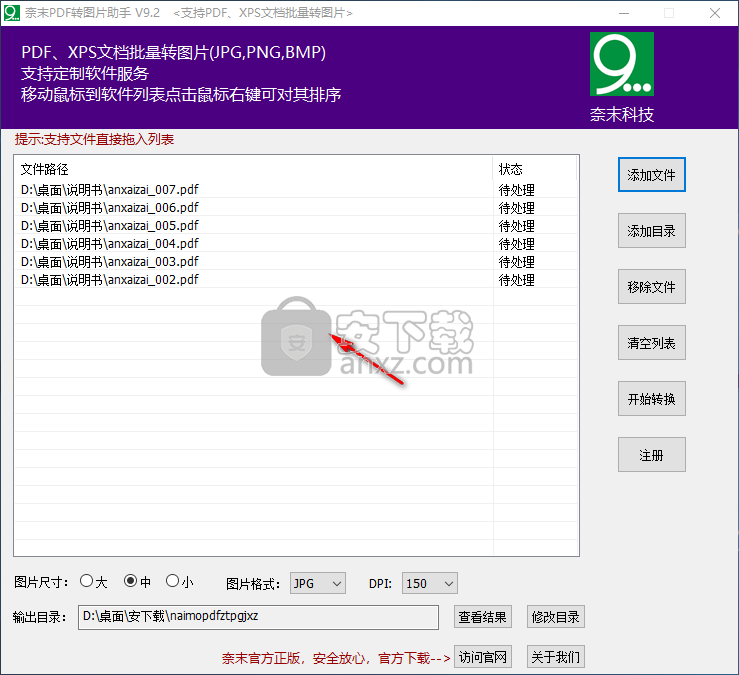Start conversion with 开始转换
This screenshot has height=675, width=739.
pos(651,399)
